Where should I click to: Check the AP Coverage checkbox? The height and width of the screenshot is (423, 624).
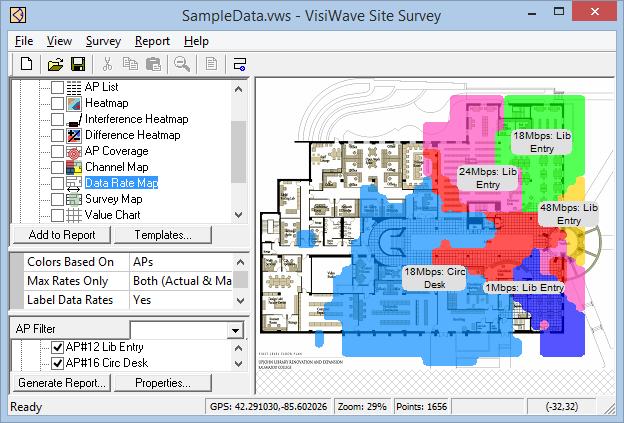57,151
